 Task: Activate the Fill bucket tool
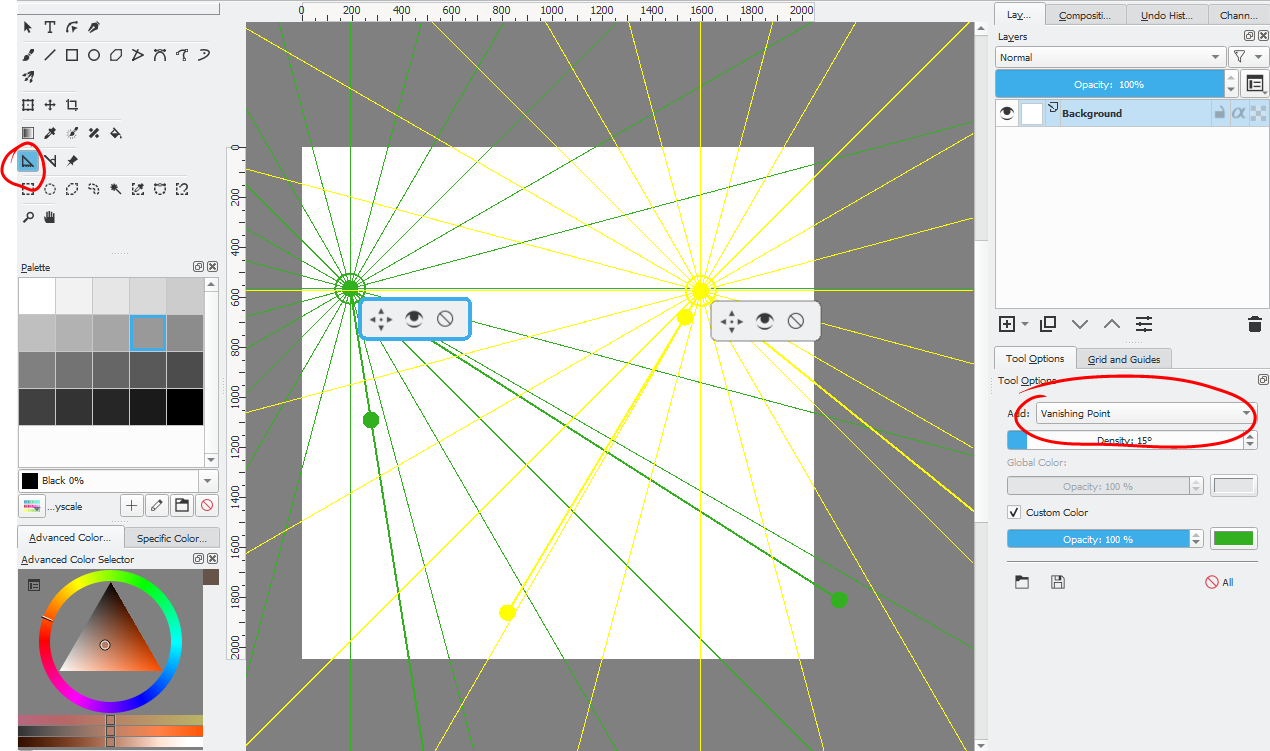pyautogui.click(x=116, y=133)
